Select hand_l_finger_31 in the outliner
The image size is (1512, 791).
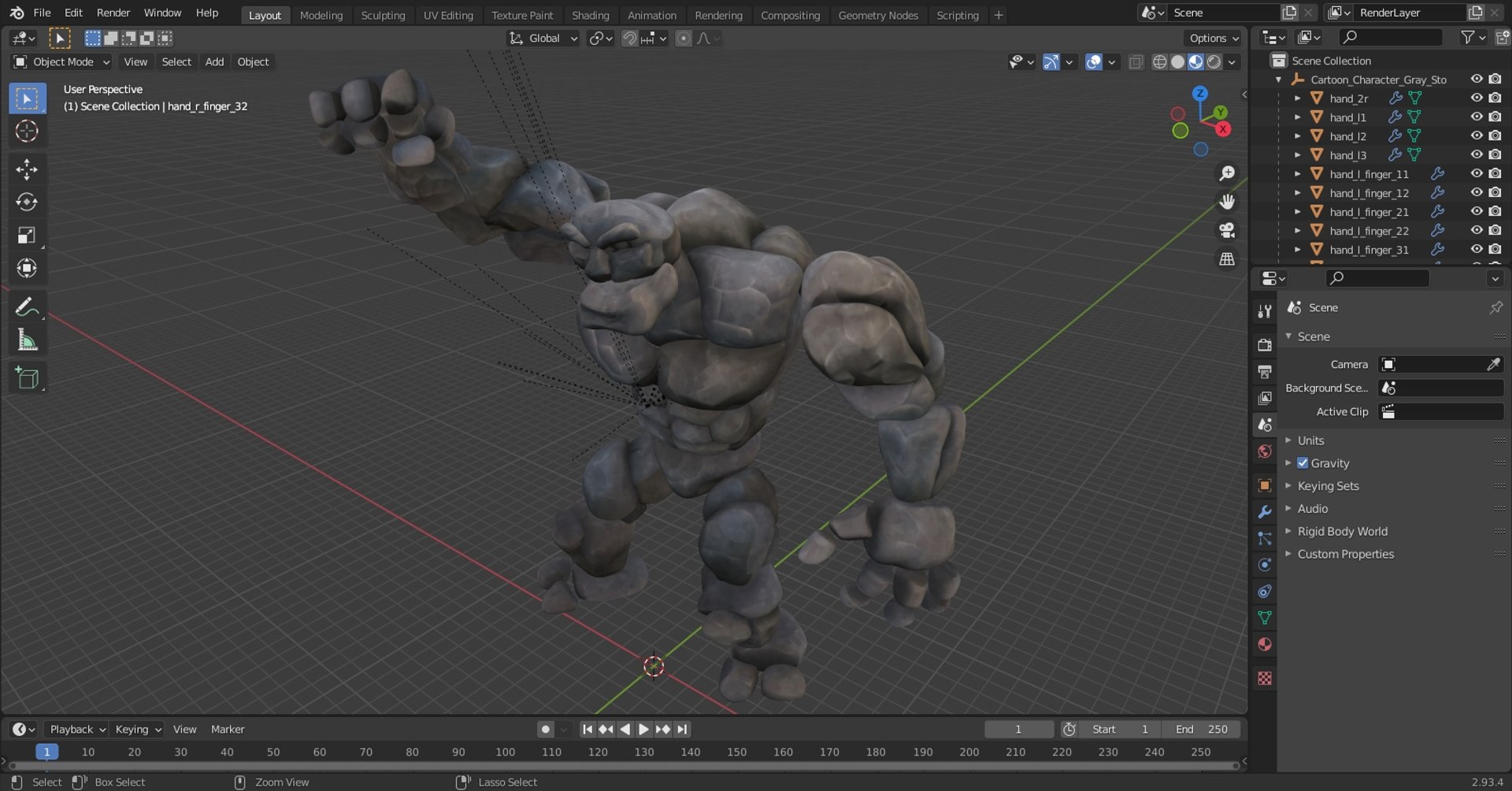1369,250
